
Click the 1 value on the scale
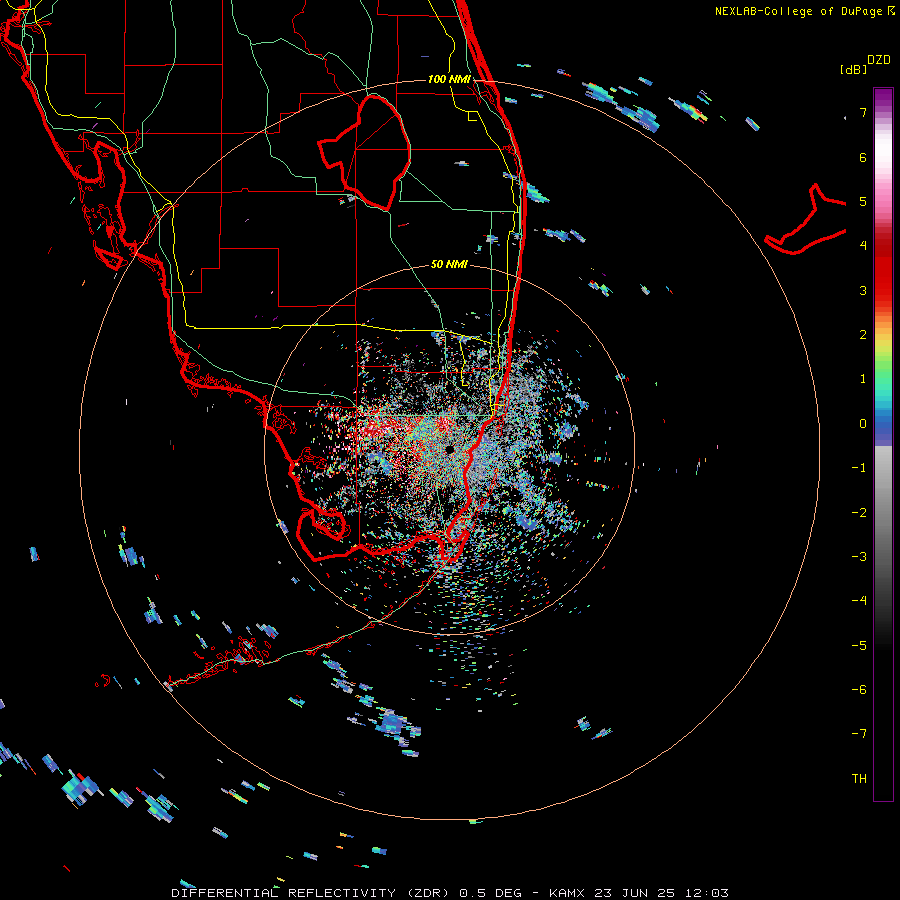pyautogui.click(x=863, y=379)
